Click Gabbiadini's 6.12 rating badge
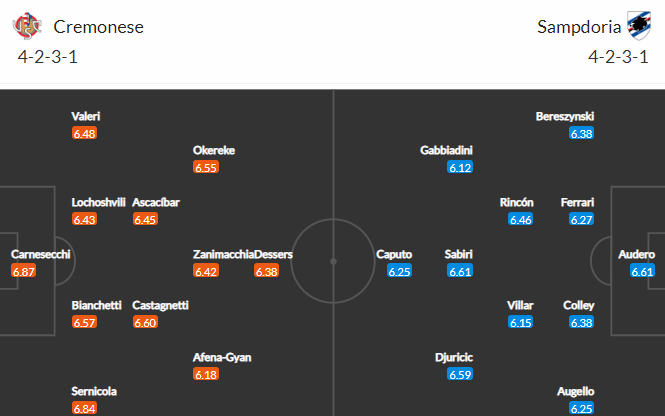 pyautogui.click(x=460, y=168)
